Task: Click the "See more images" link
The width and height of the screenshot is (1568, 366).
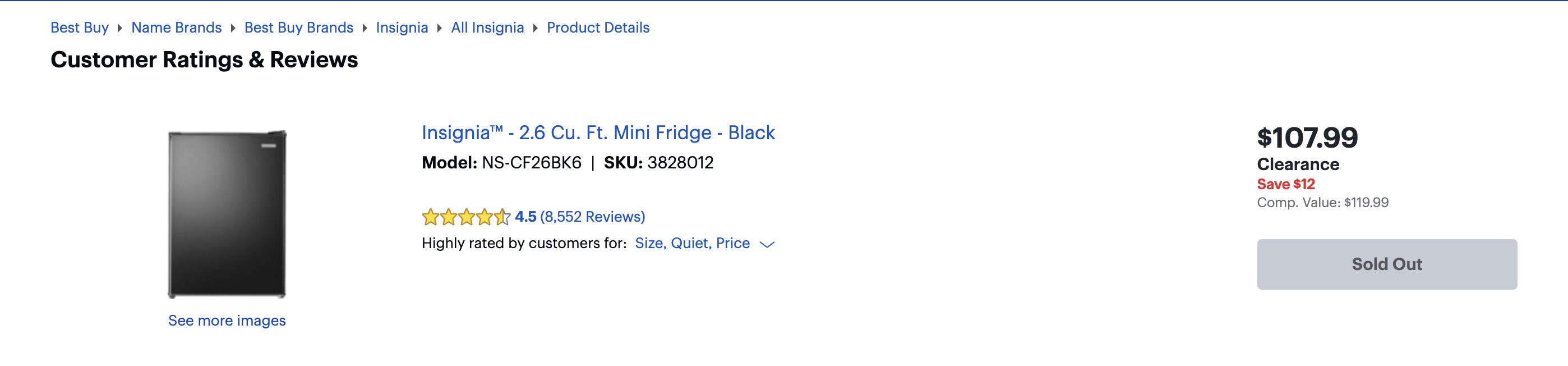Action: point(227,321)
